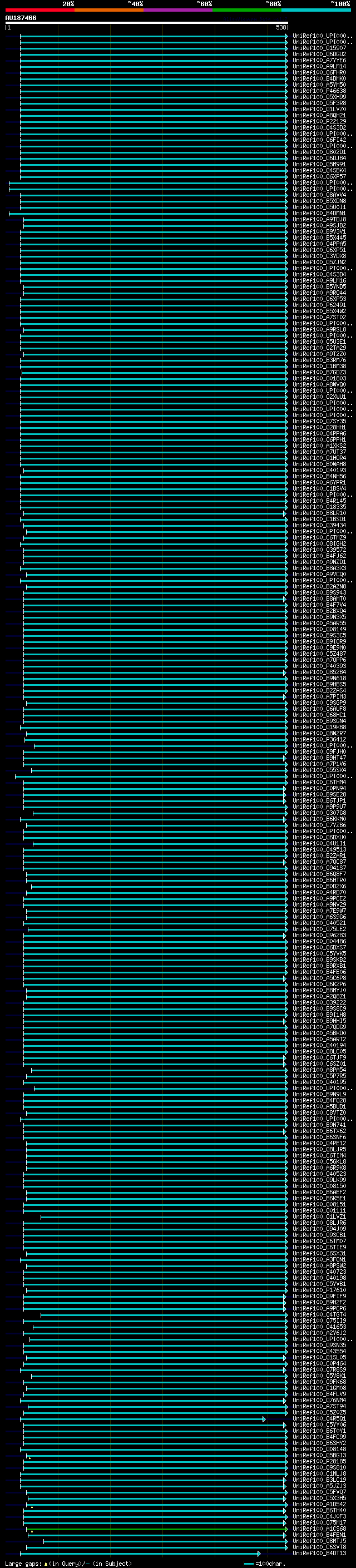
Task: Select hit label UniRef100_Q6FI42
Action: click(x=319, y=140)
